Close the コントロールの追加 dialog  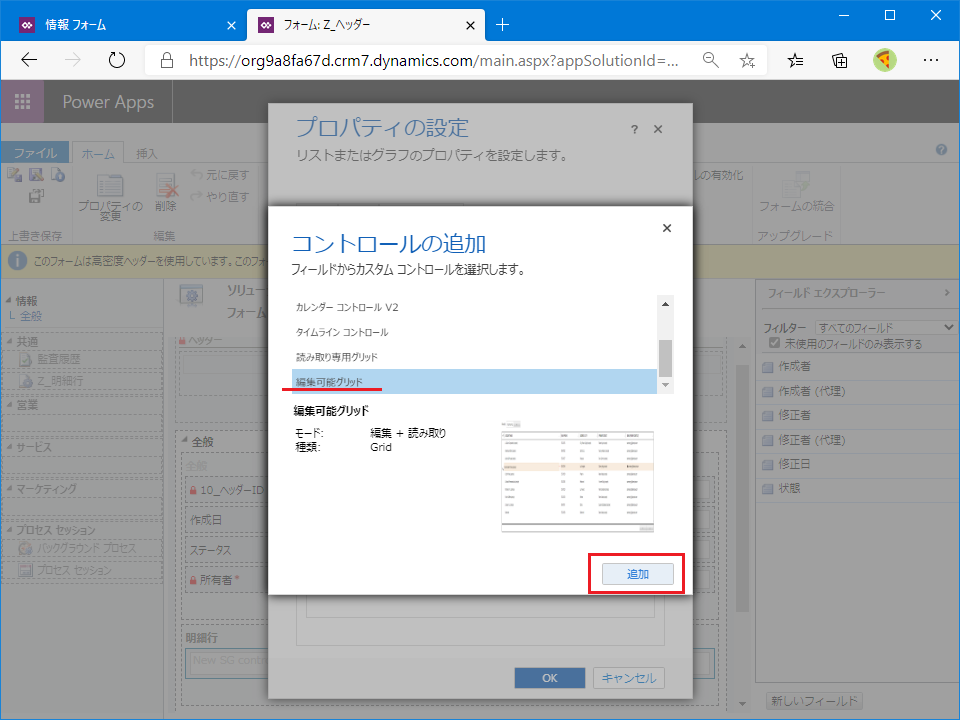(667, 228)
